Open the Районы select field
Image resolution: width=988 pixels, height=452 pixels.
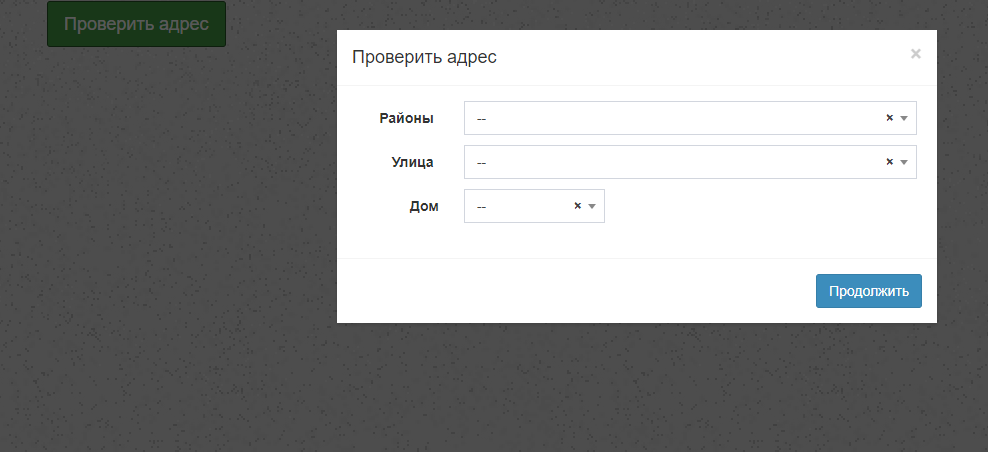670,118
